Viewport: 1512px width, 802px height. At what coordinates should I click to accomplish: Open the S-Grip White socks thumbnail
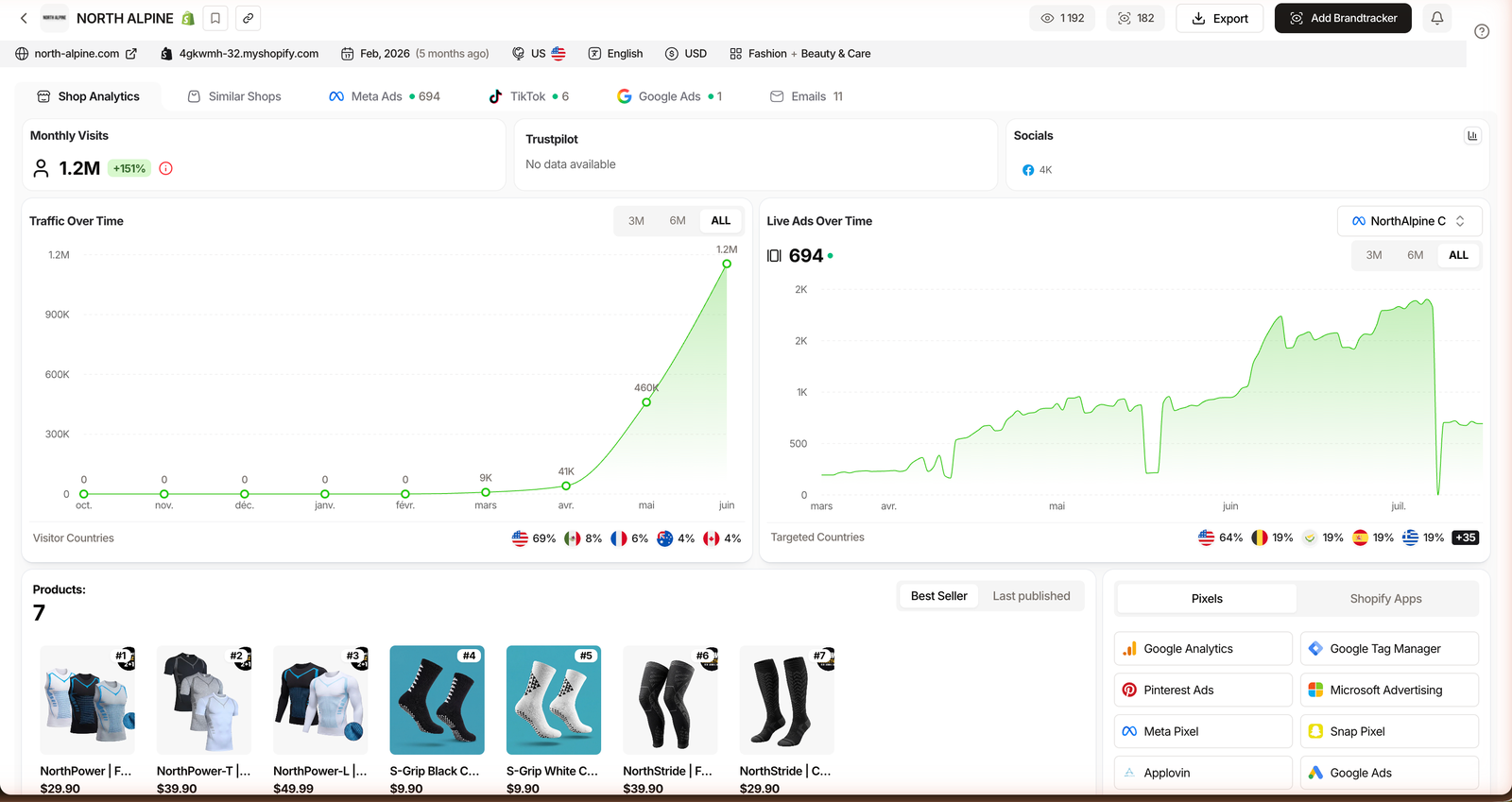554,700
